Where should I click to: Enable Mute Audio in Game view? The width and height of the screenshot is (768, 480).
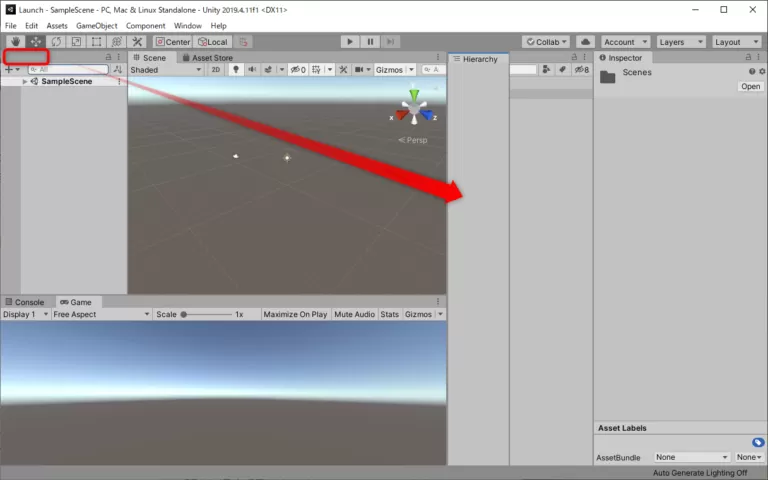point(355,314)
